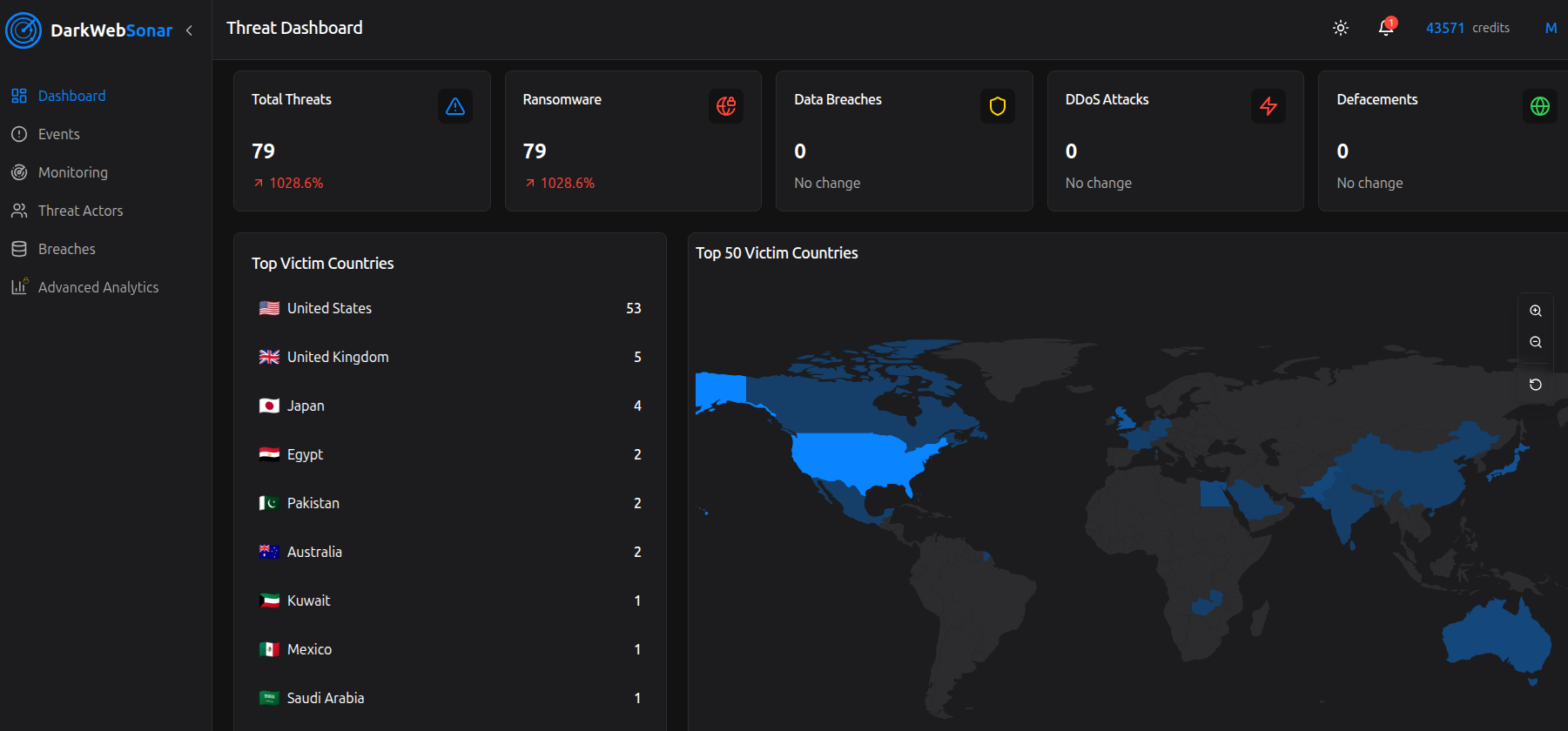Click the Defacements globe icon

click(x=1539, y=106)
